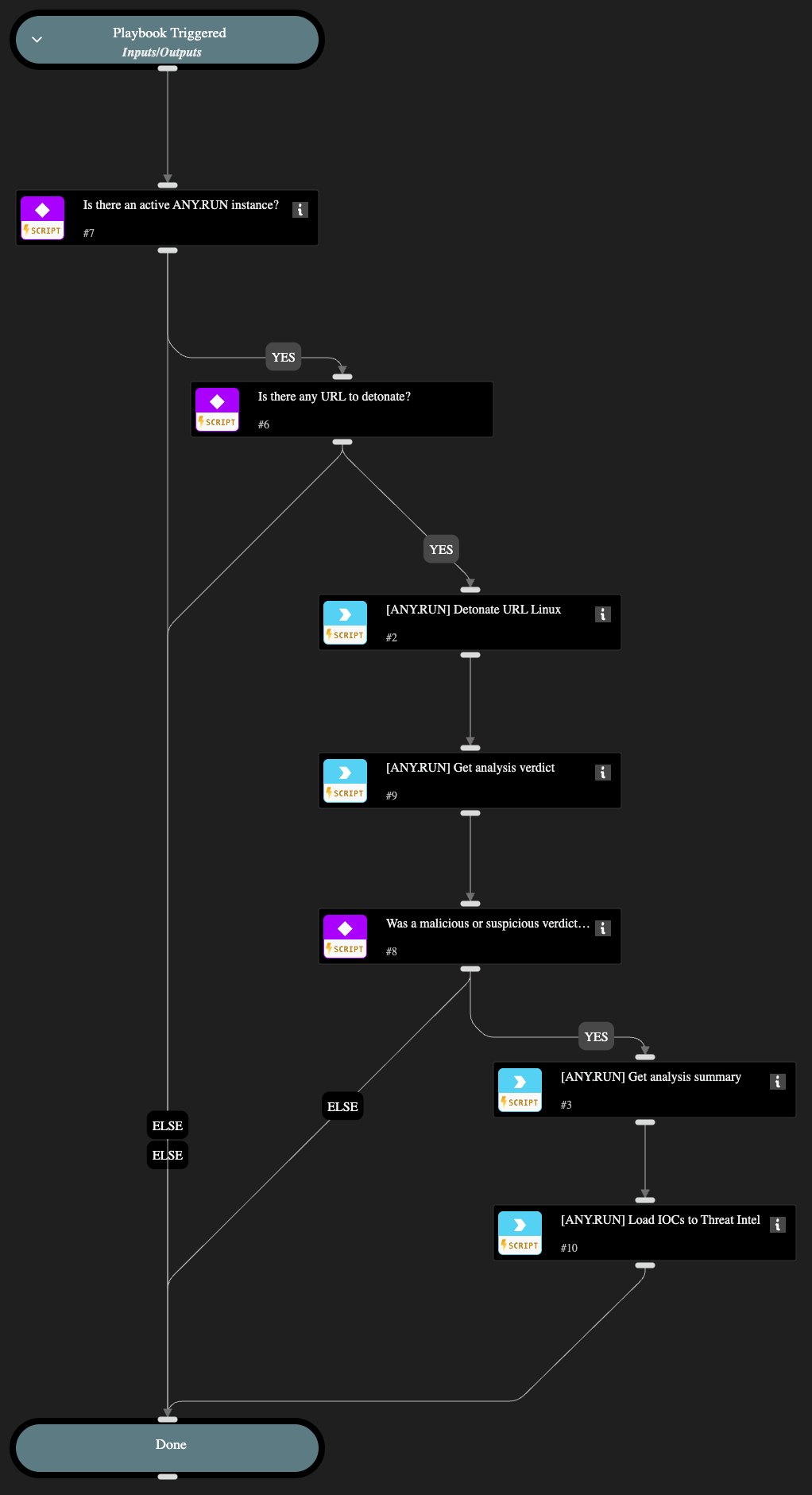Open info icon on Load IOCs task
Screen dimensions: 812x1495
pos(778,1225)
